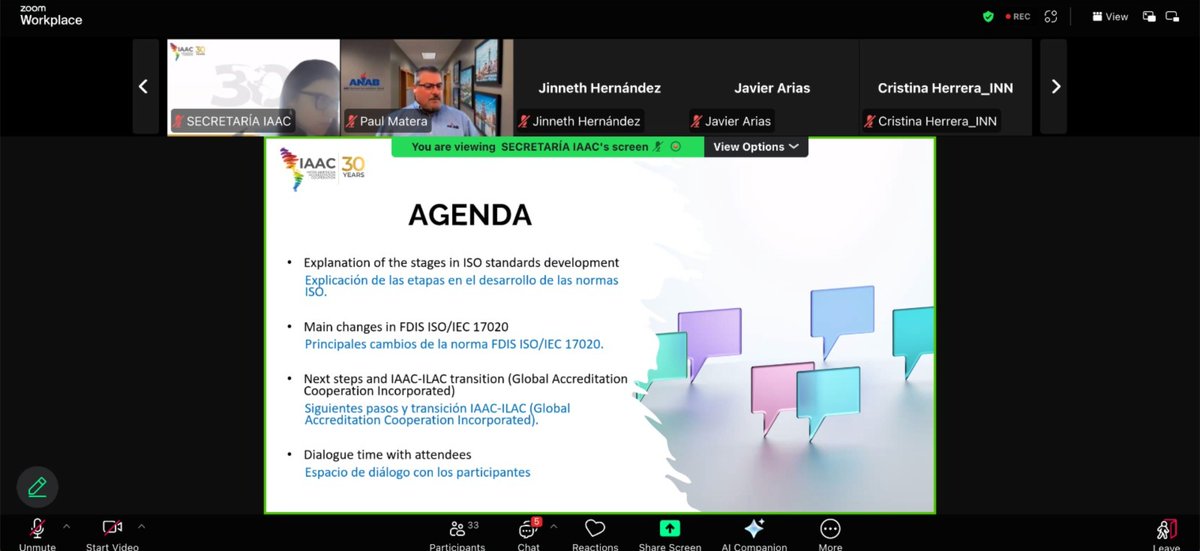Click the AGENDA slide heading
The width and height of the screenshot is (1200, 551).
470,215
